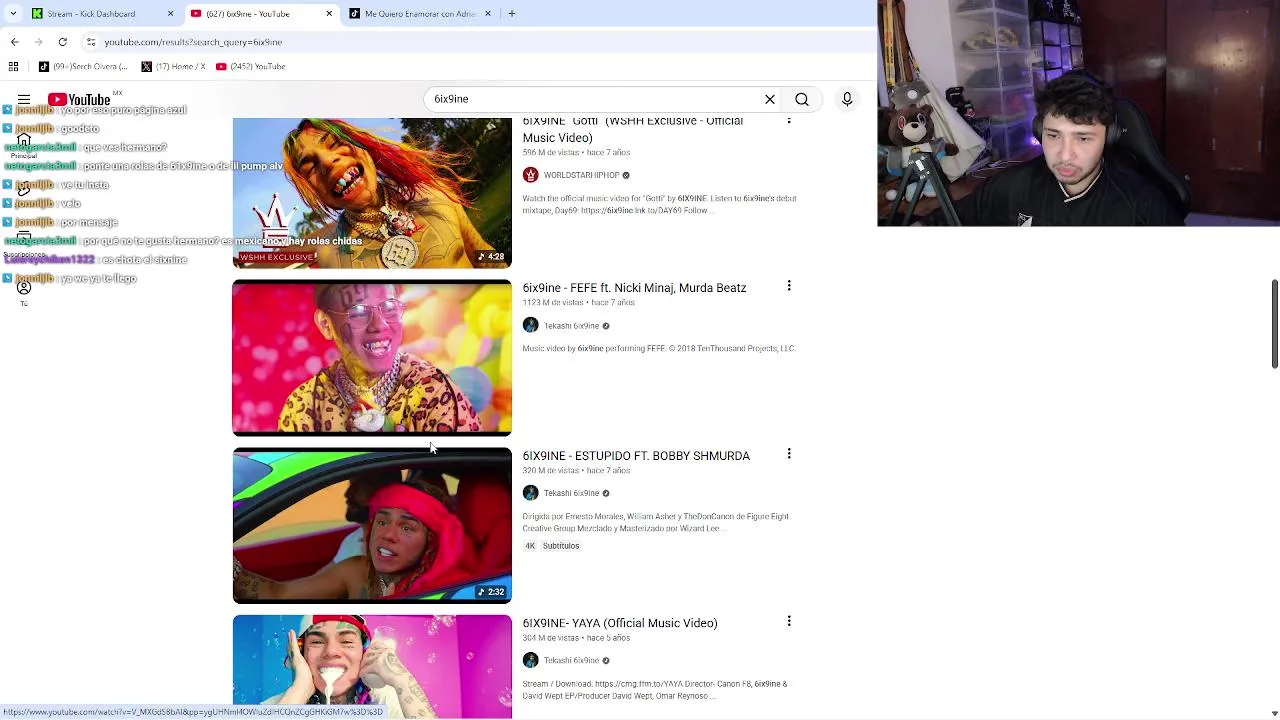Open the Serch Olvera TikTok bookmark
Screen dimensions: 1280x720
[x=83, y=66]
